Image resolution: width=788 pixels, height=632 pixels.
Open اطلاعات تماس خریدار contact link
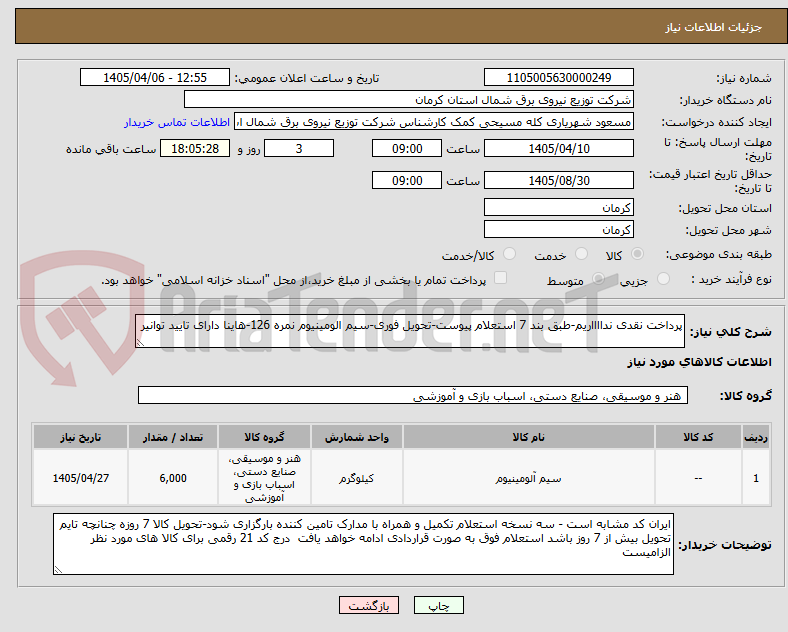[177, 122]
